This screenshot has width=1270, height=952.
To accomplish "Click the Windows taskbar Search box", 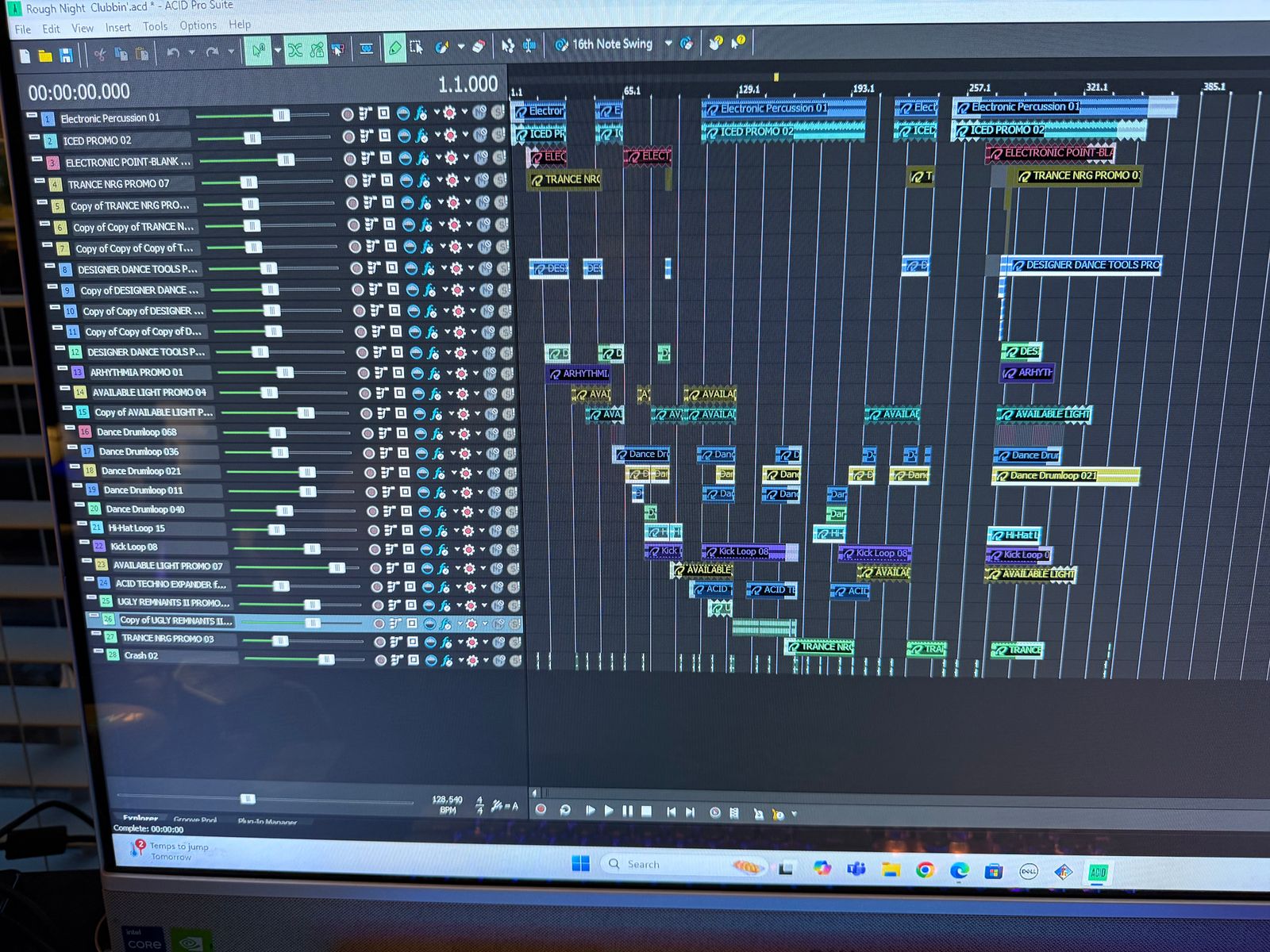I will (643, 864).
